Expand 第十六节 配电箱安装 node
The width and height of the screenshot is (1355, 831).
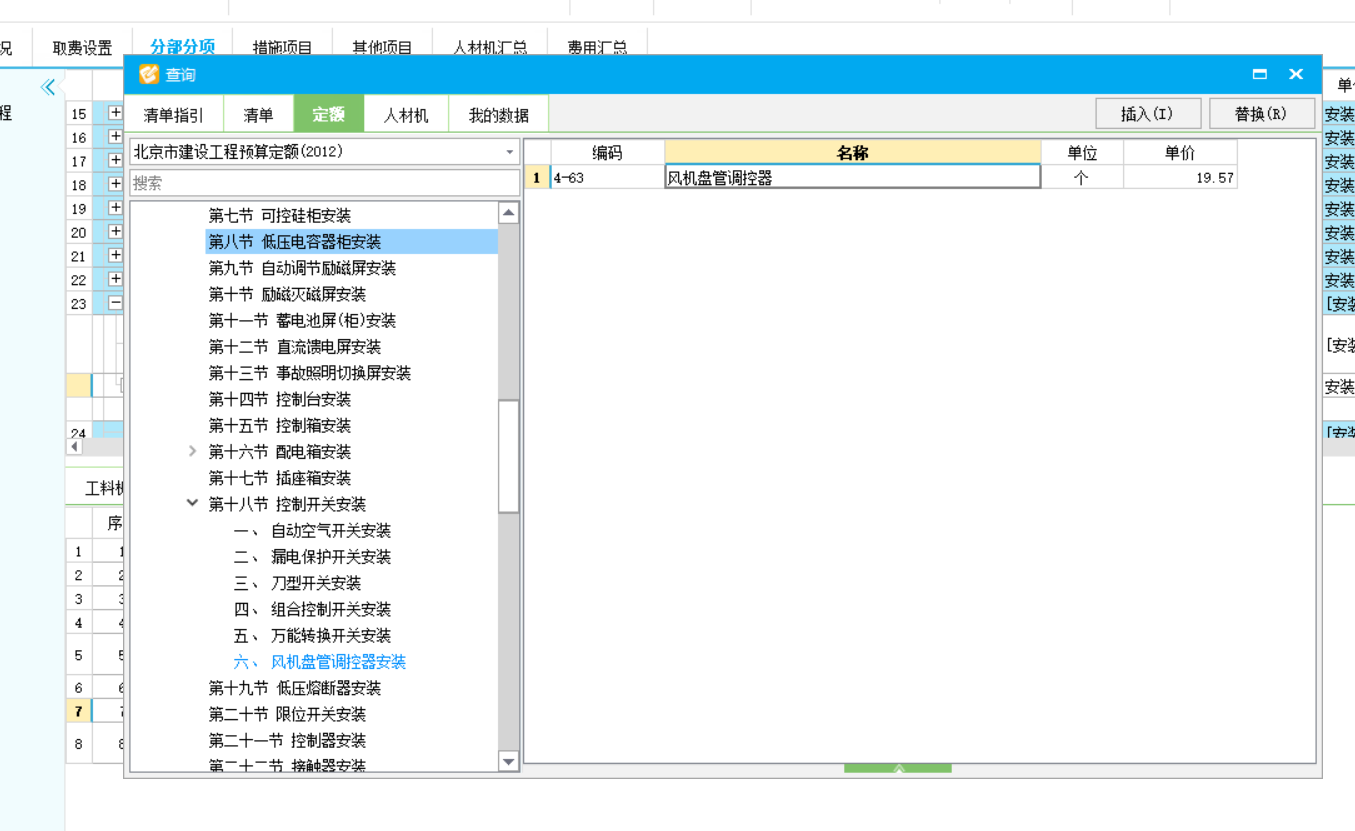point(193,452)
